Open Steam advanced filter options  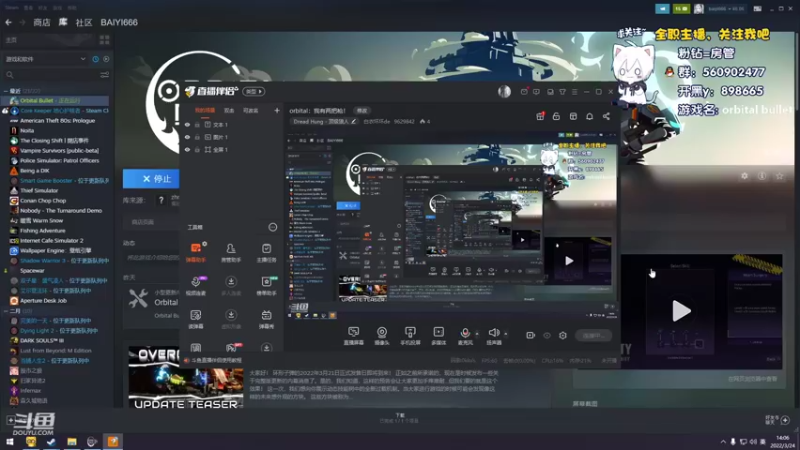tap(105, 75)
